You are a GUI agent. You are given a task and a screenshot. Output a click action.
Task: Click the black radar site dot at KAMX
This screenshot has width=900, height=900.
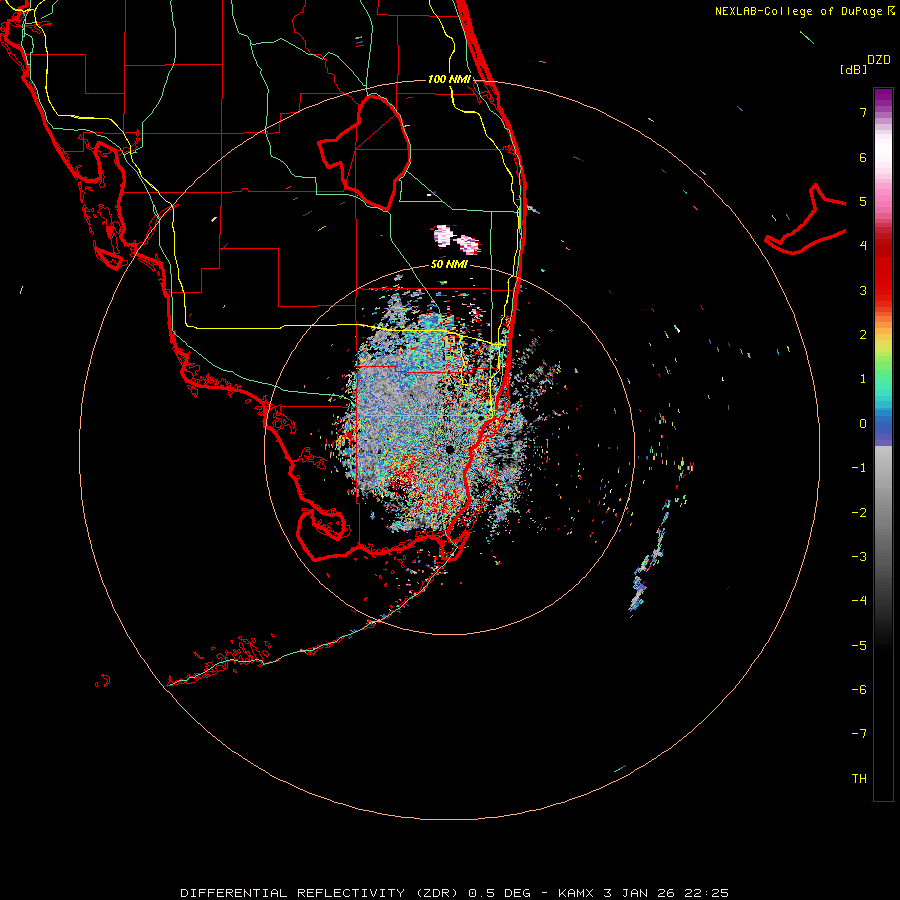450,449
